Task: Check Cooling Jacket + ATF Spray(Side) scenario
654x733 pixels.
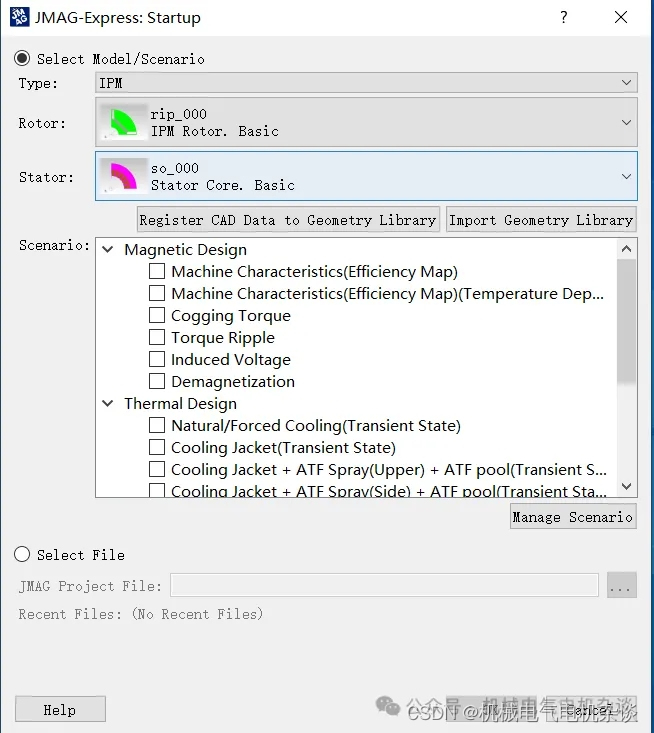Action: pyautogui.click(x=157, y=490)
